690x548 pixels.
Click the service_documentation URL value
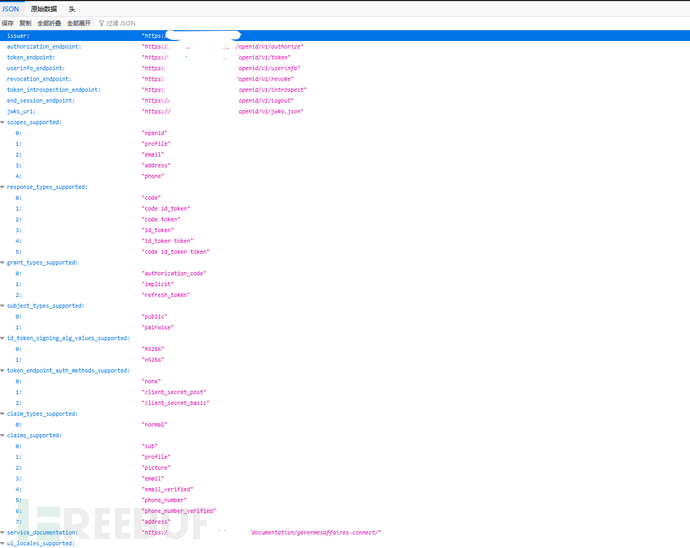click(262, 533)
